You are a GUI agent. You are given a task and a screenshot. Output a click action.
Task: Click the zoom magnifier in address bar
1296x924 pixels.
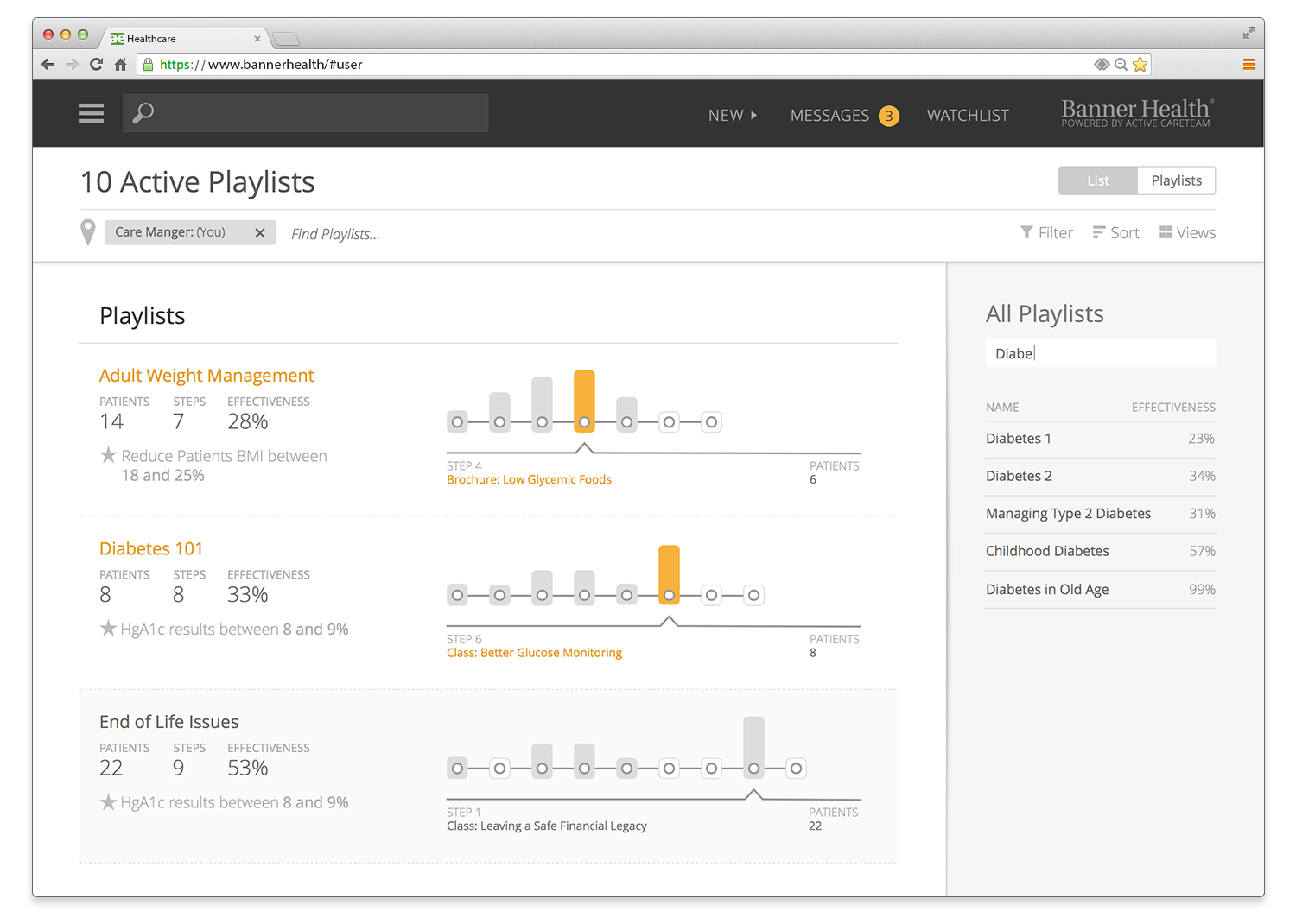point(1121,64)
